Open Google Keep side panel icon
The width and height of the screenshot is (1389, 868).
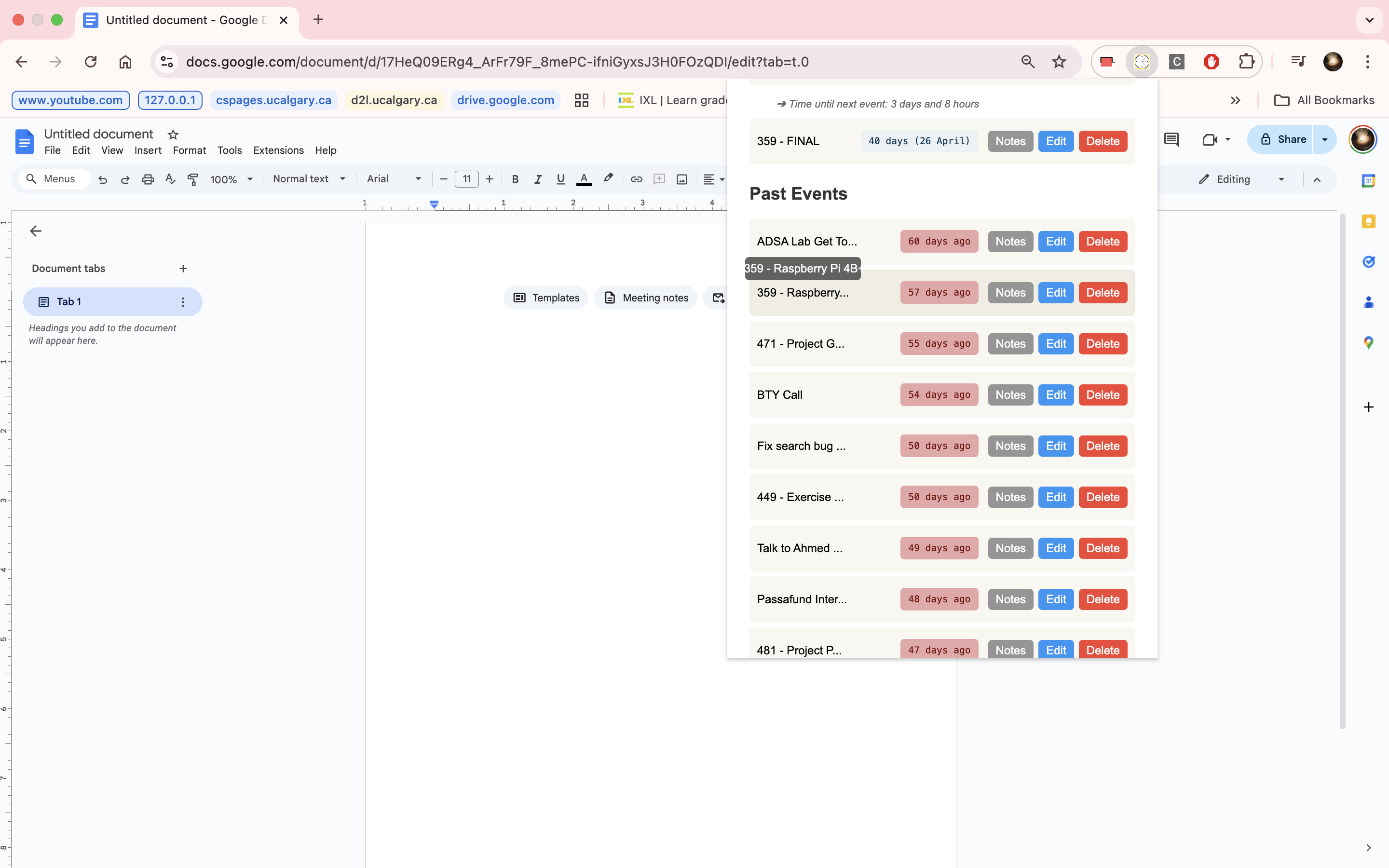click(x=1368, y=222)
